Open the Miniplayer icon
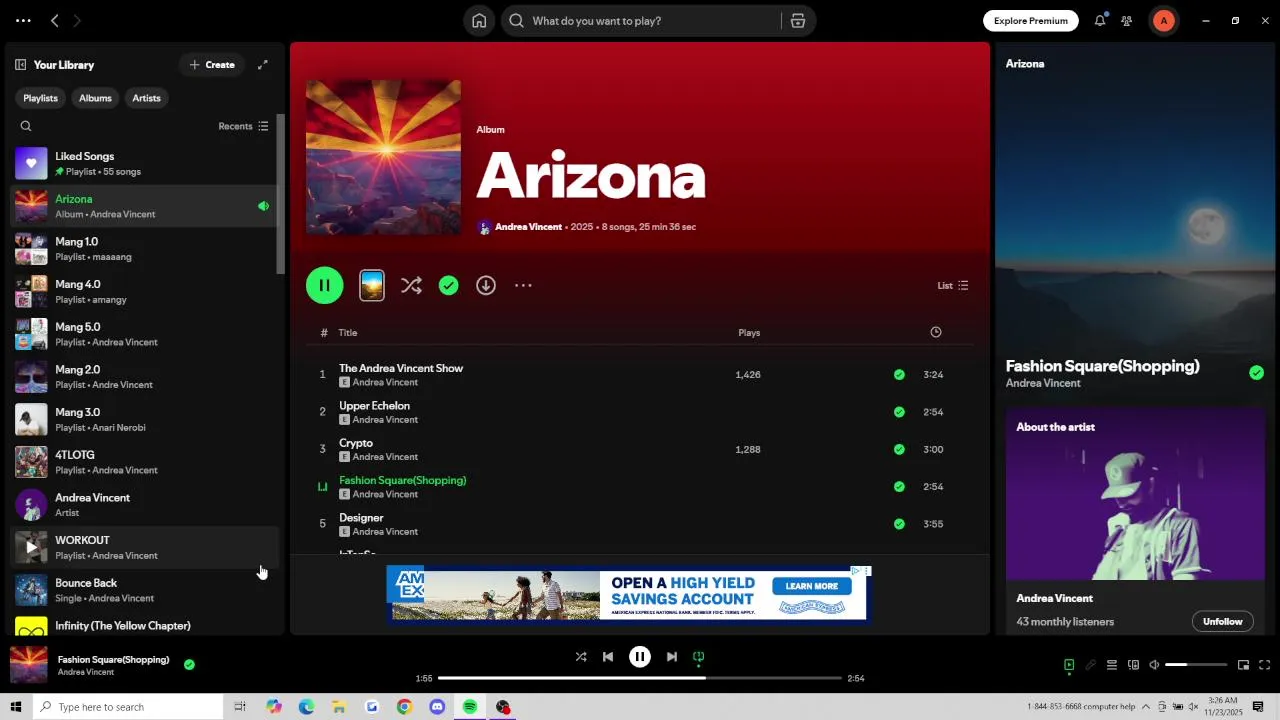This screenshot has height=720, width=1280. [x=1243, y=665]
